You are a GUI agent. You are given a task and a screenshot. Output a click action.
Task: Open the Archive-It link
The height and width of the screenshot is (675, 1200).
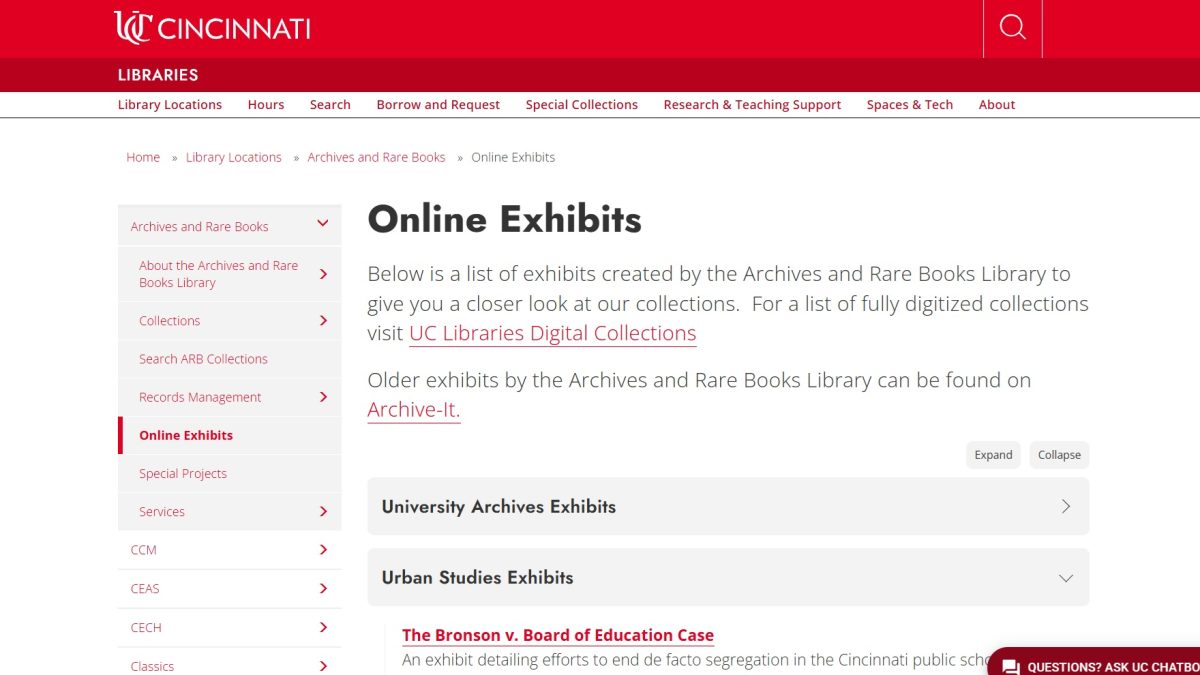coord(413,409)
